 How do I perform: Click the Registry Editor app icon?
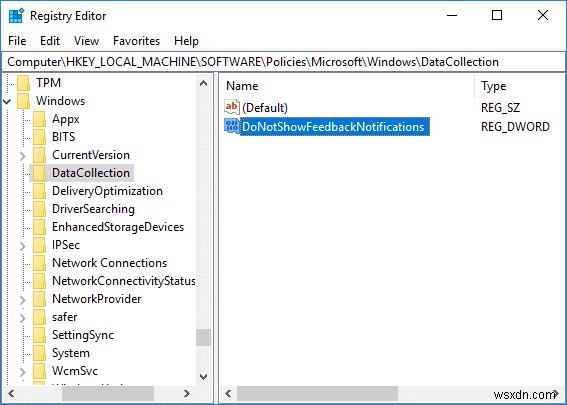click(16, 16)
